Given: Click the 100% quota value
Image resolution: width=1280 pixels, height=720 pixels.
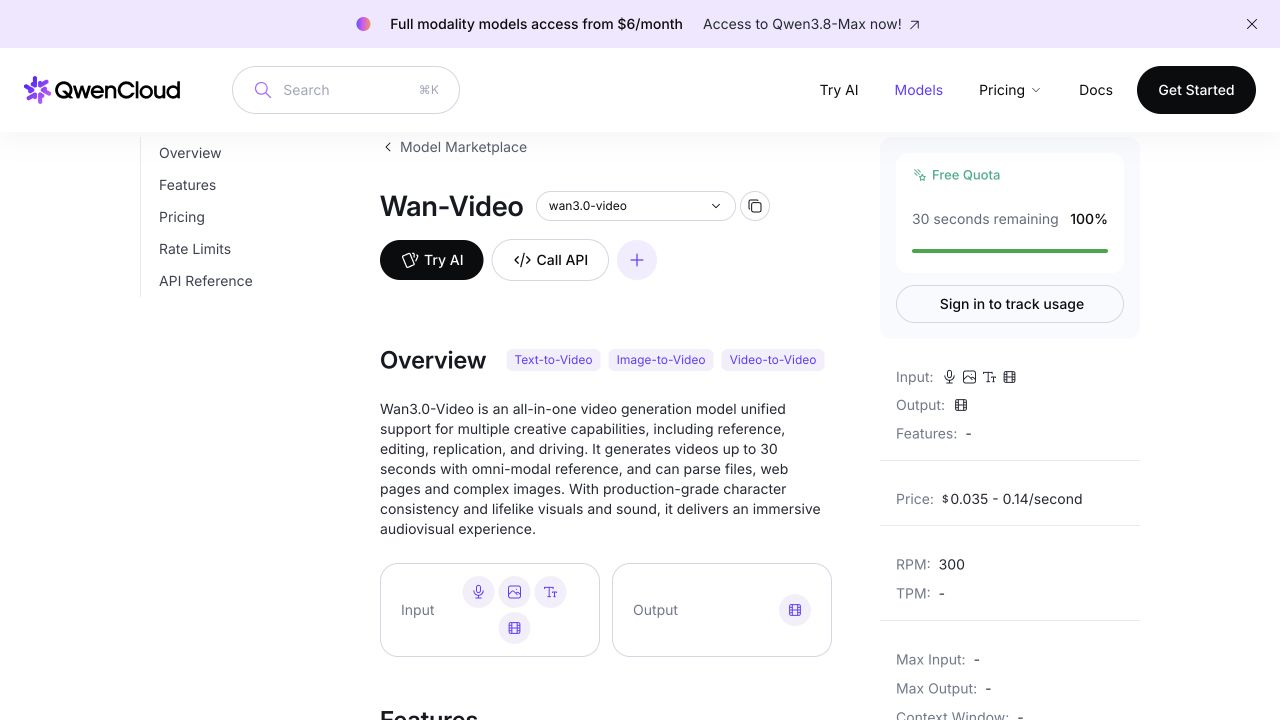Looking at the screenshot, I should (1089, 219).
